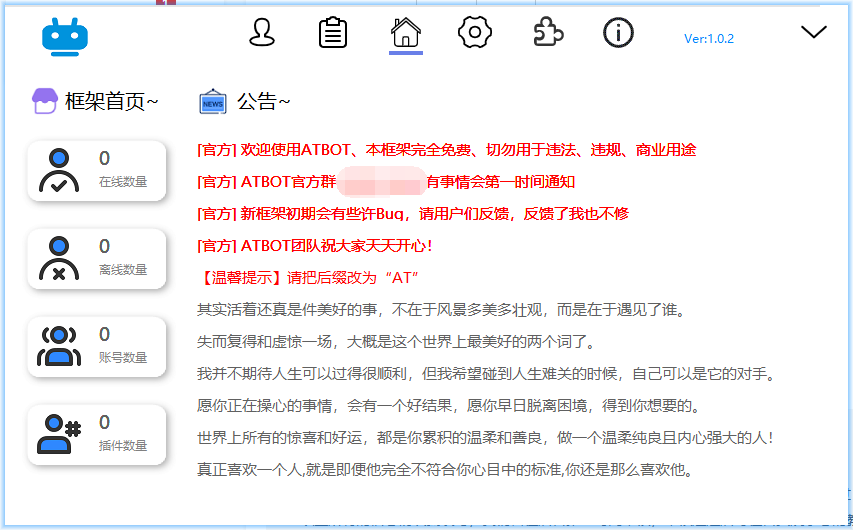Select the home tab icon
The width and height of the screenshot is (853, 530).
click(x=405, y=33)
